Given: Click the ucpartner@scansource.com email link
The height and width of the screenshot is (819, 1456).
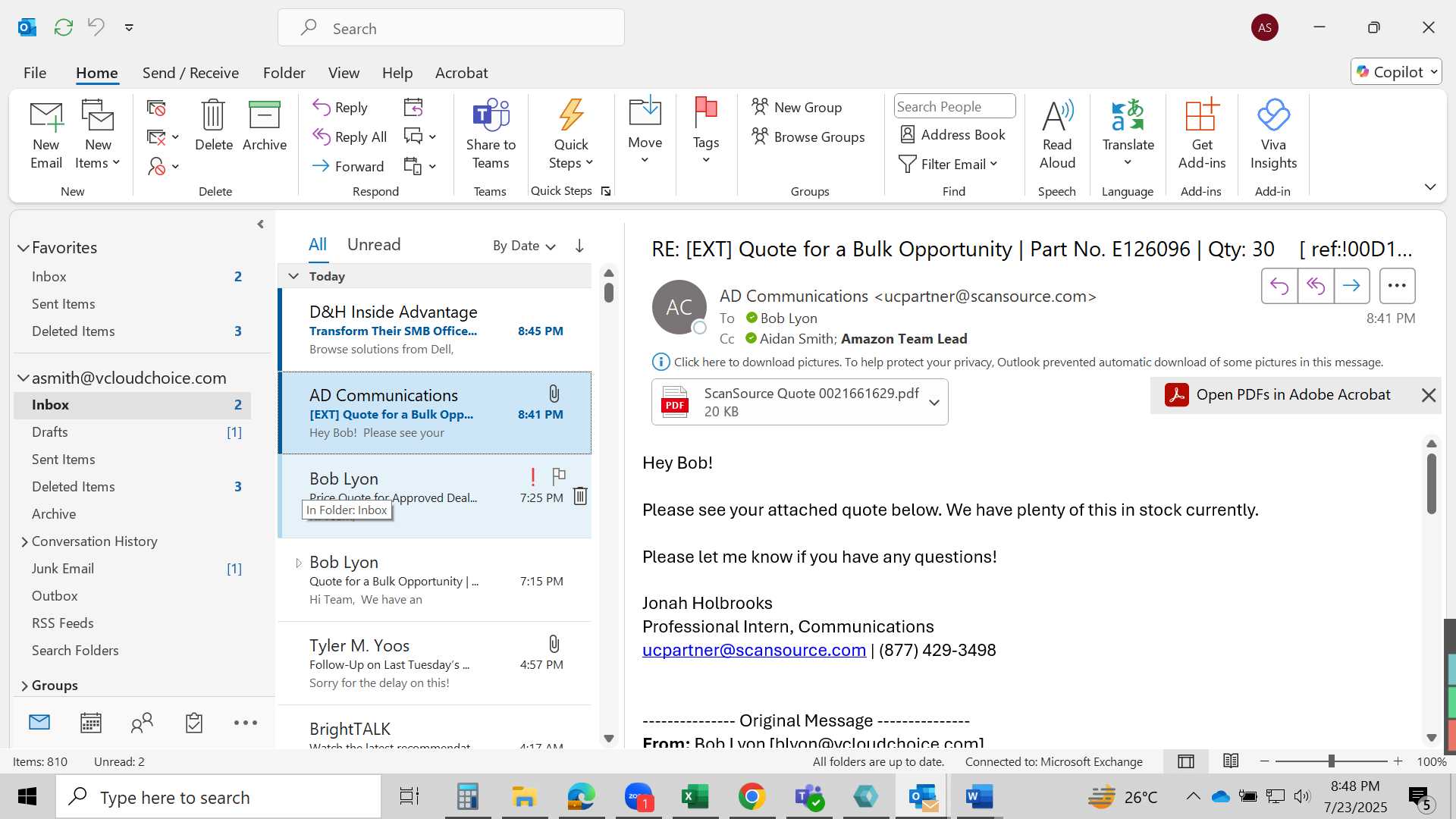Looking at the screenshot, I should coord(754,650).
